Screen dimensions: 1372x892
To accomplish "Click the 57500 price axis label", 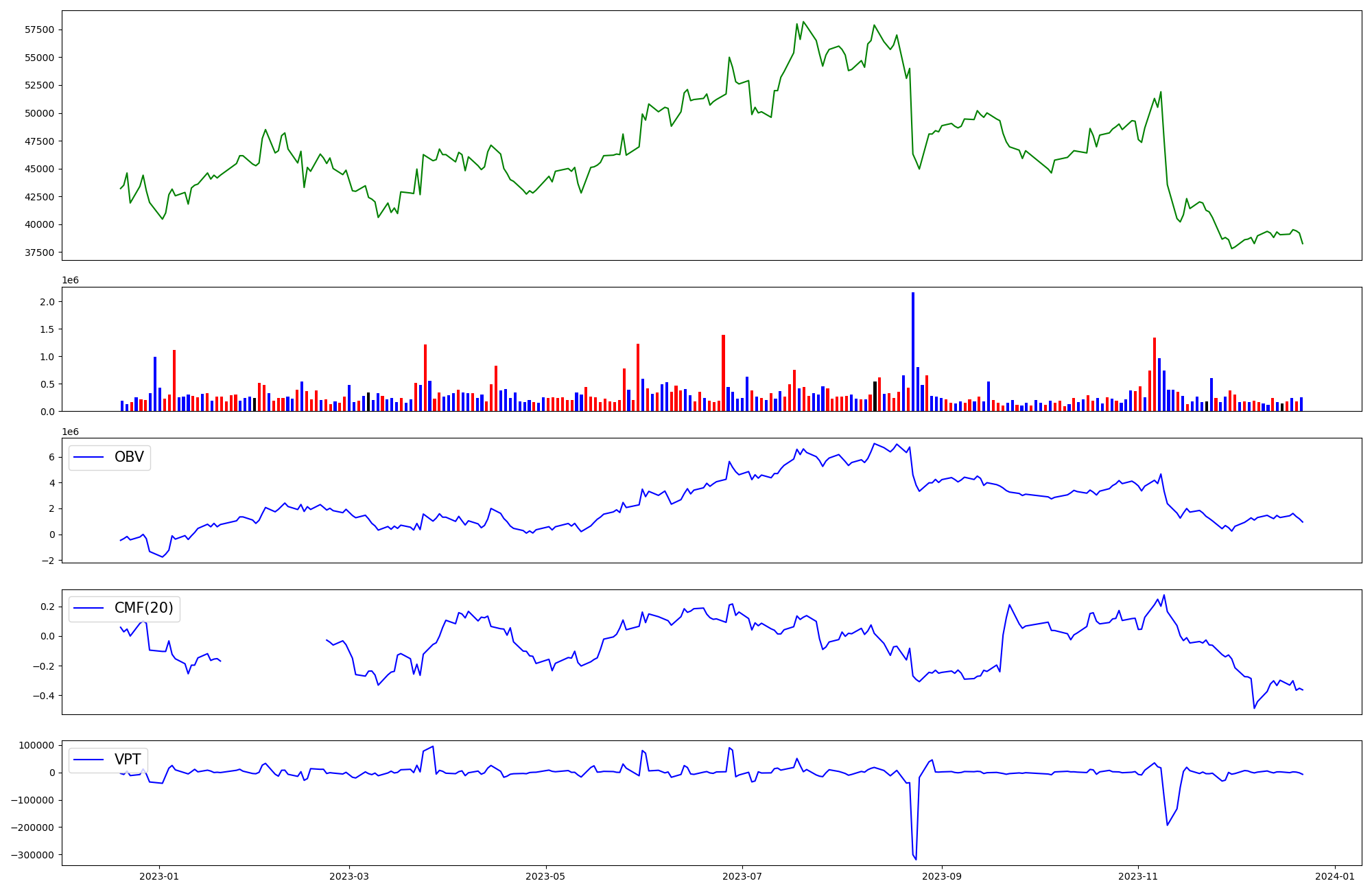I will coord(39,30).
